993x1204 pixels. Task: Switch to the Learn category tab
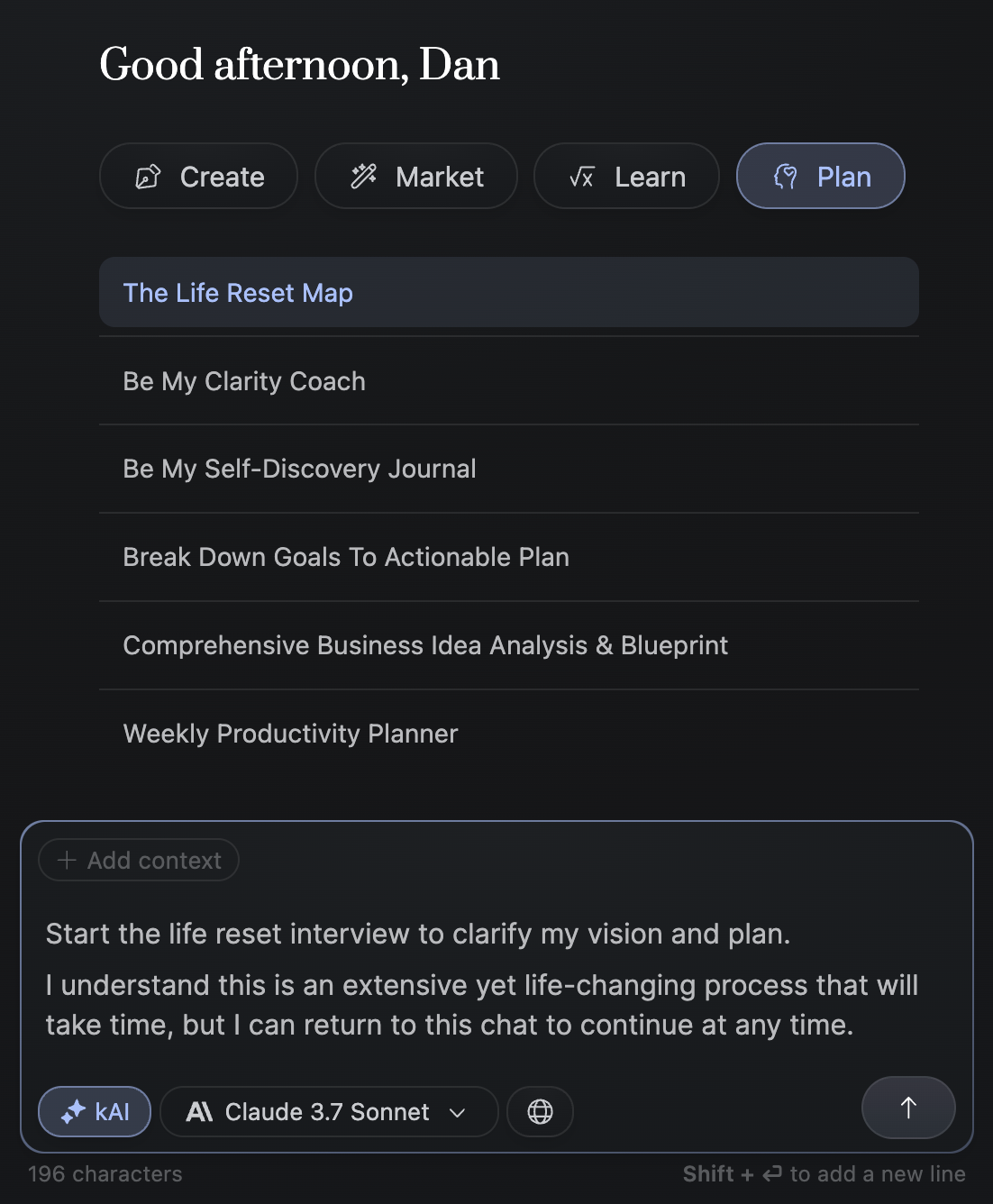click(x=626, y=177)
